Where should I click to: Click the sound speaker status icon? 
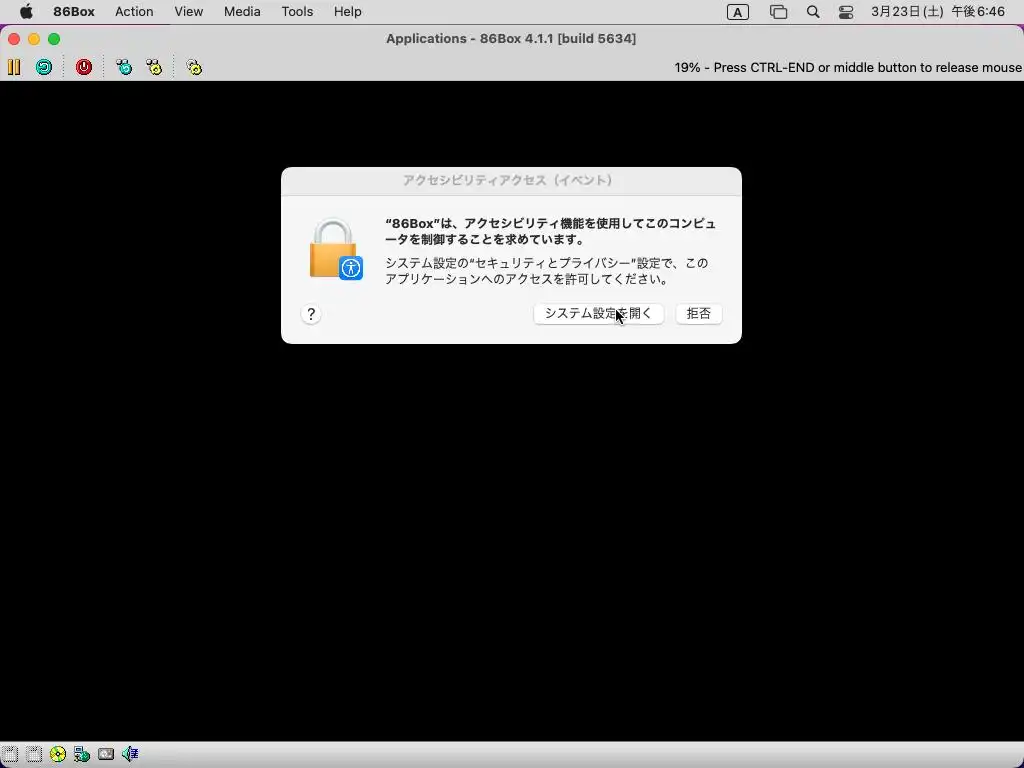(130, 754)
